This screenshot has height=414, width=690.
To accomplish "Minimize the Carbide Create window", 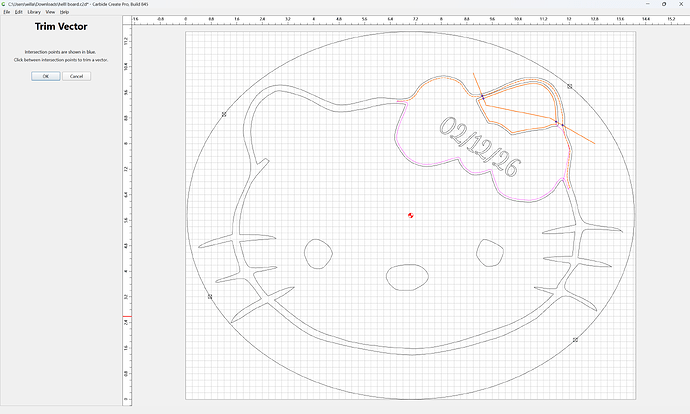I will (x=648, y=4).
